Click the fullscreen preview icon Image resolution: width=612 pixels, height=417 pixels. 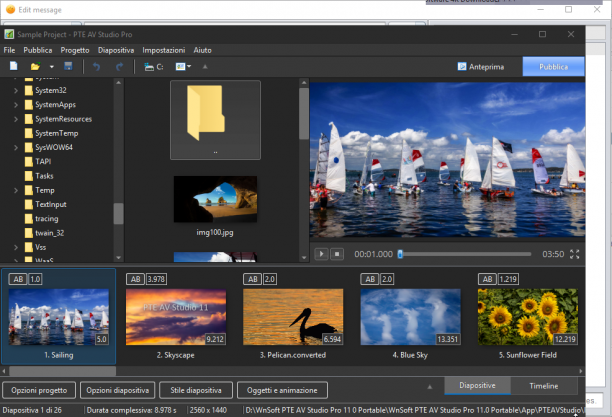tap(575, 254)
